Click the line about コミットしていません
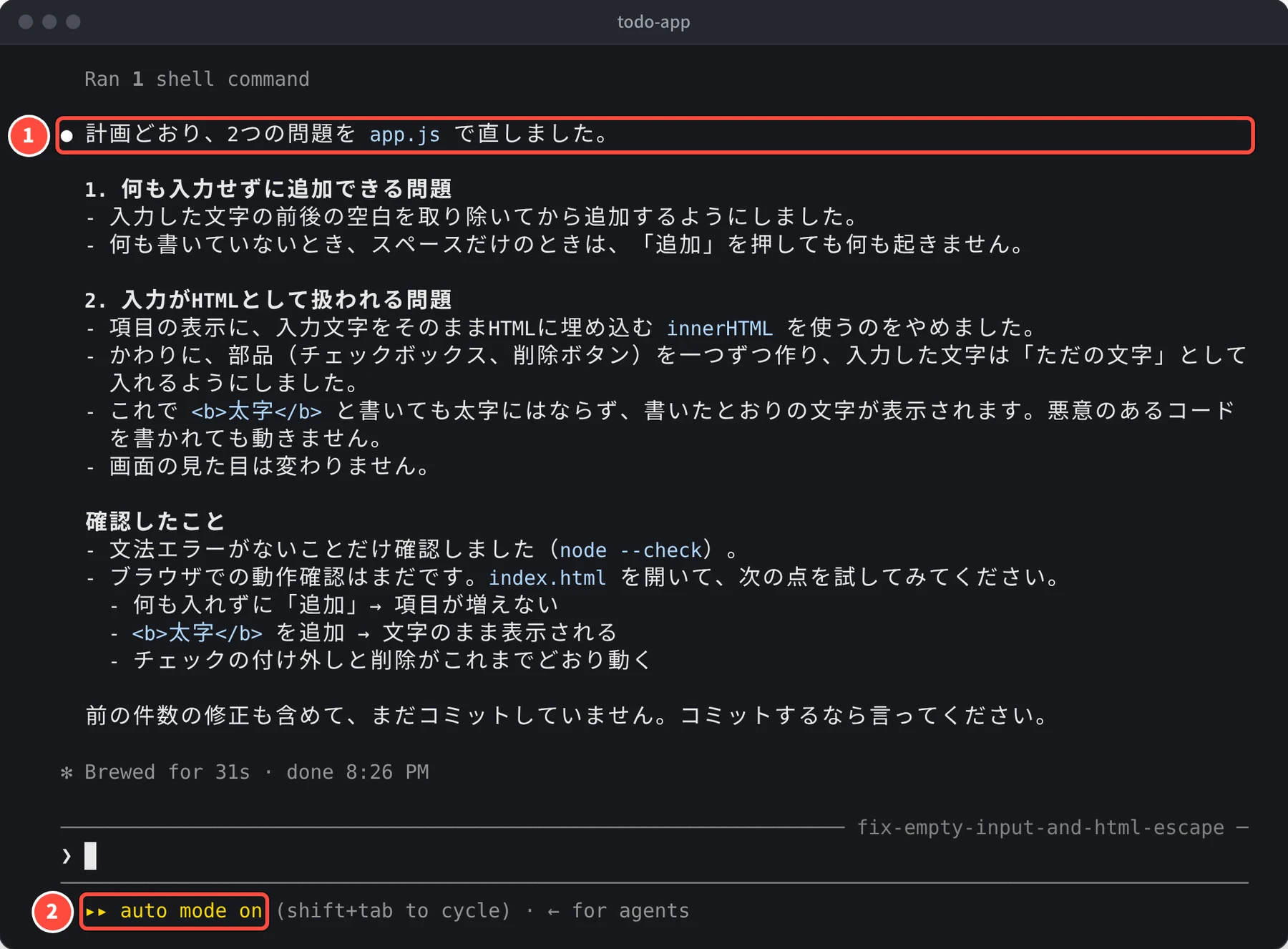The image size is (1288, 949). 567,715
